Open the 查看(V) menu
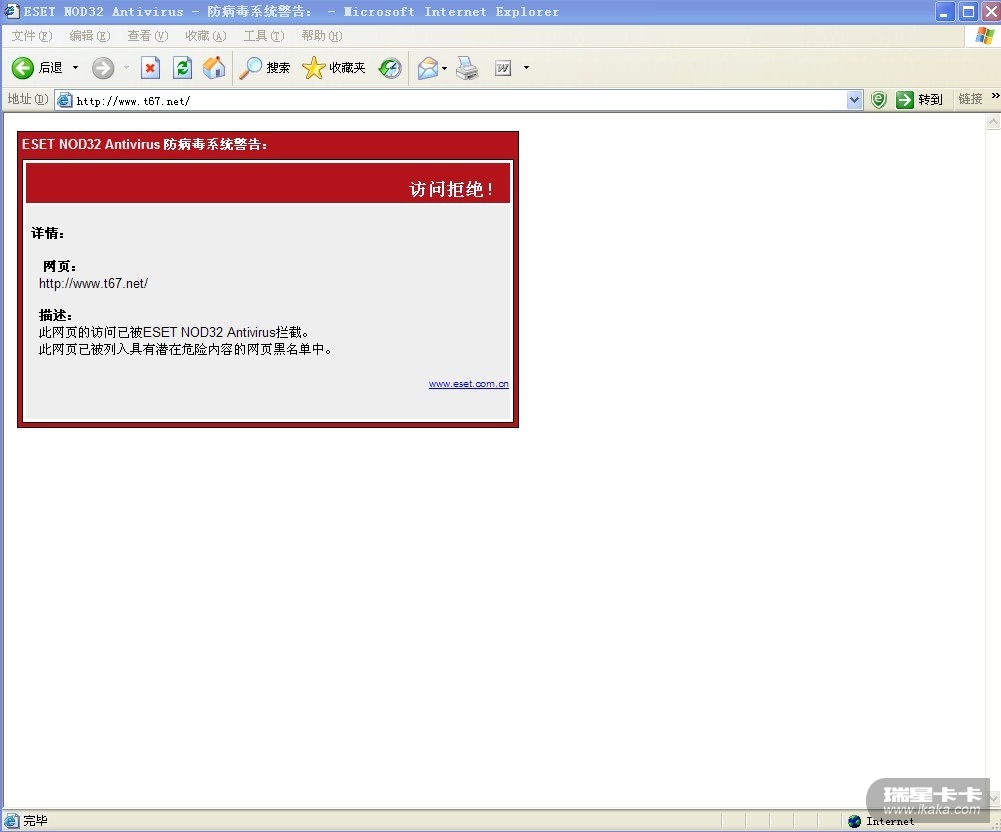The image size is (1001, 832). (147, 36)
